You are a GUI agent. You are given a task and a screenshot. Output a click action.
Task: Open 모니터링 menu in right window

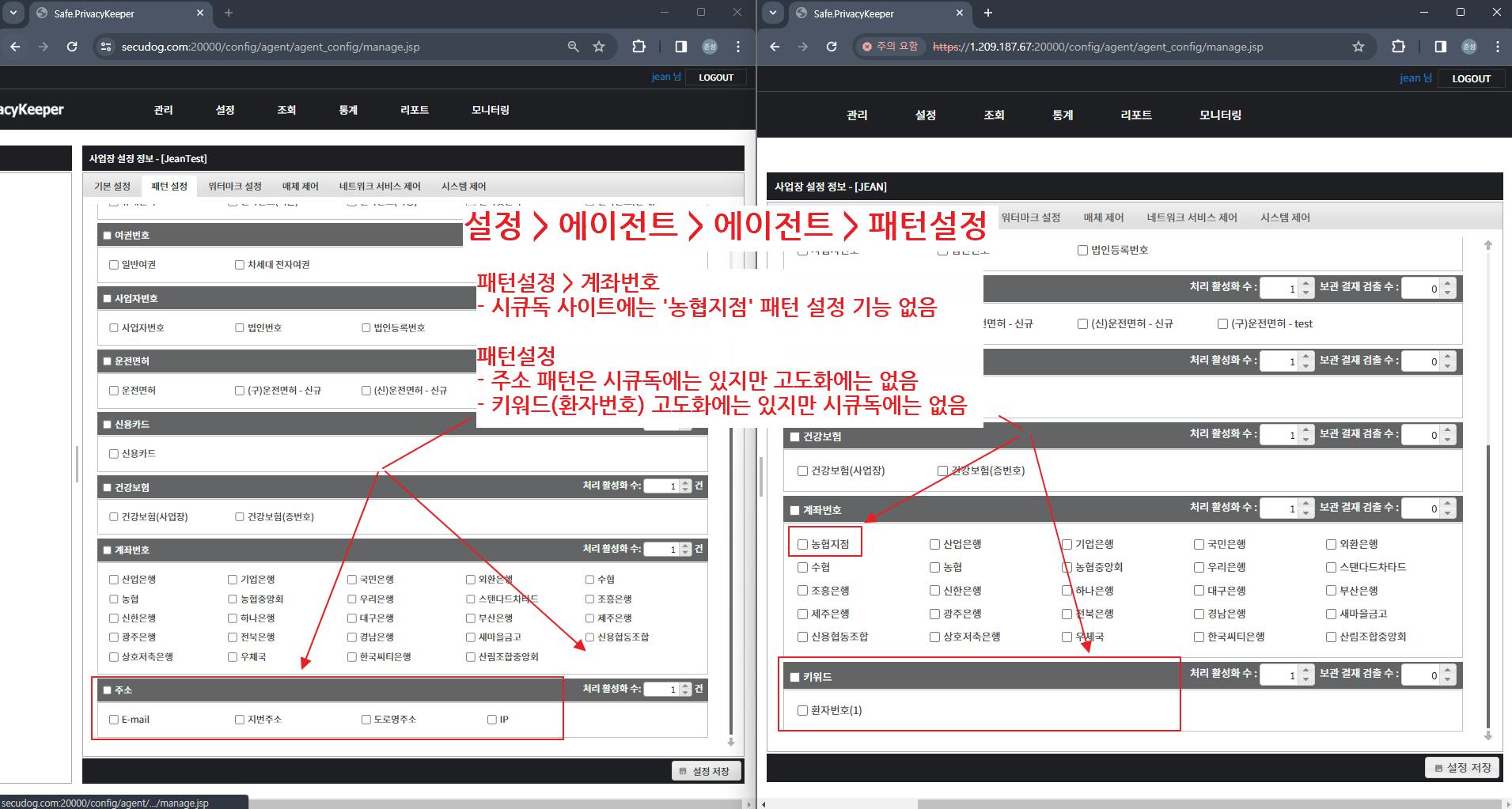pos(1220,115)
